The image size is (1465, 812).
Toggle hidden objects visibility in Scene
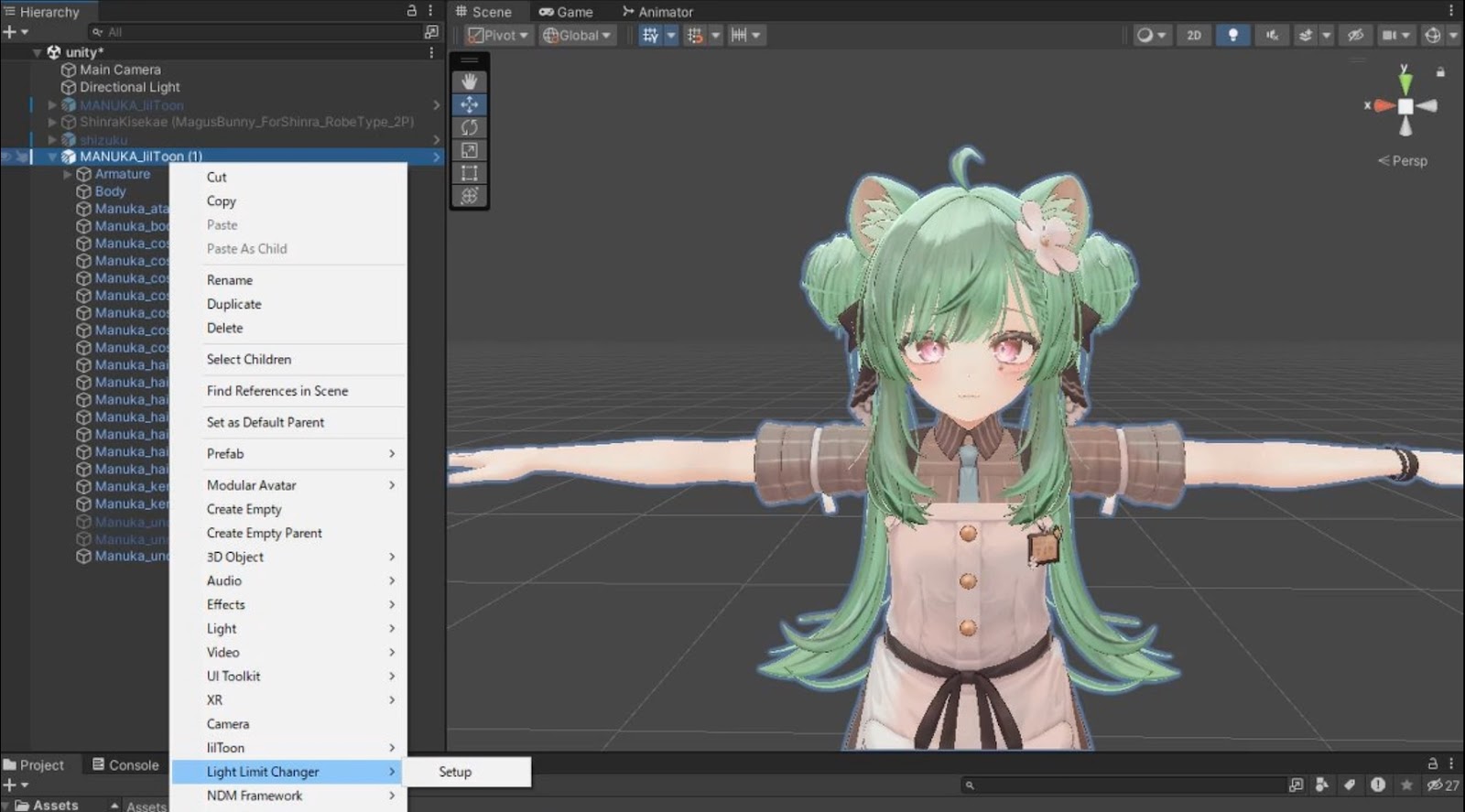click(x=1356, y=35)
